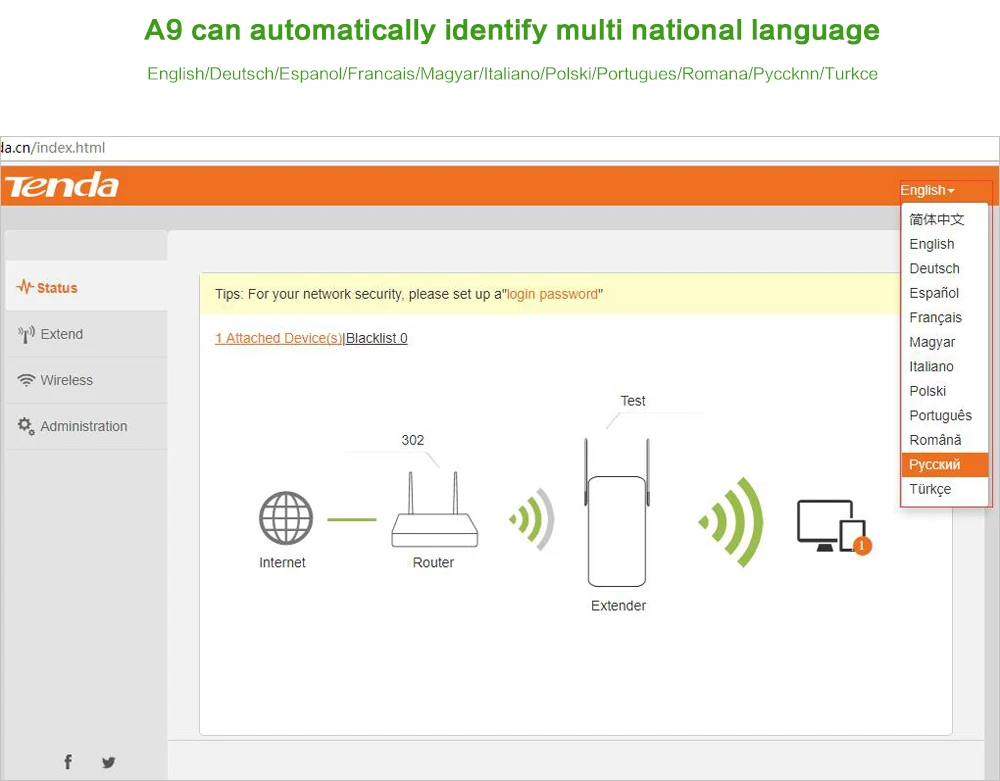The width and height of the screenshot is (1000, 781).
Task: Click the Internet label
Action: point(282,562)
